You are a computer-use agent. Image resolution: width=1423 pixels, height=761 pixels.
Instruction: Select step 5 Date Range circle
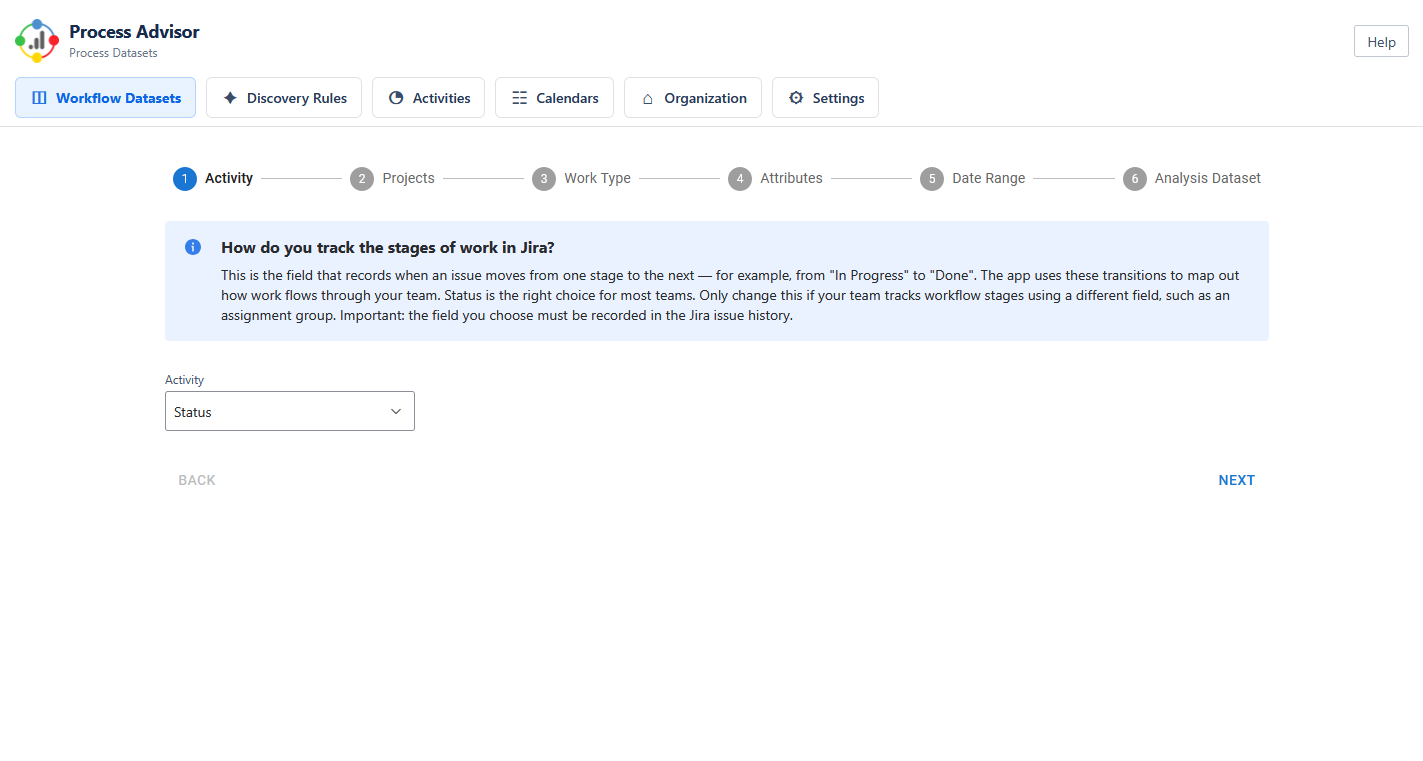(x=932, y=179)
